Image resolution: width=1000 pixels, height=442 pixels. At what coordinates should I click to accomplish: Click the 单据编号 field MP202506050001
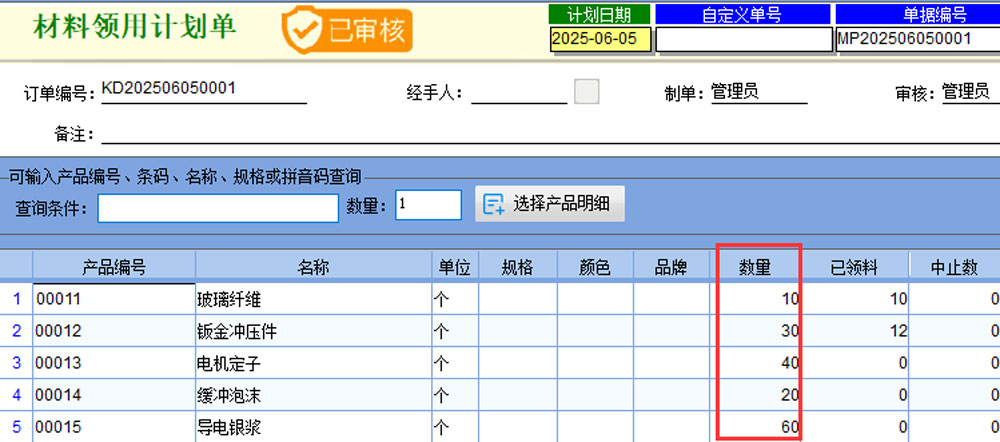(916, 39)
